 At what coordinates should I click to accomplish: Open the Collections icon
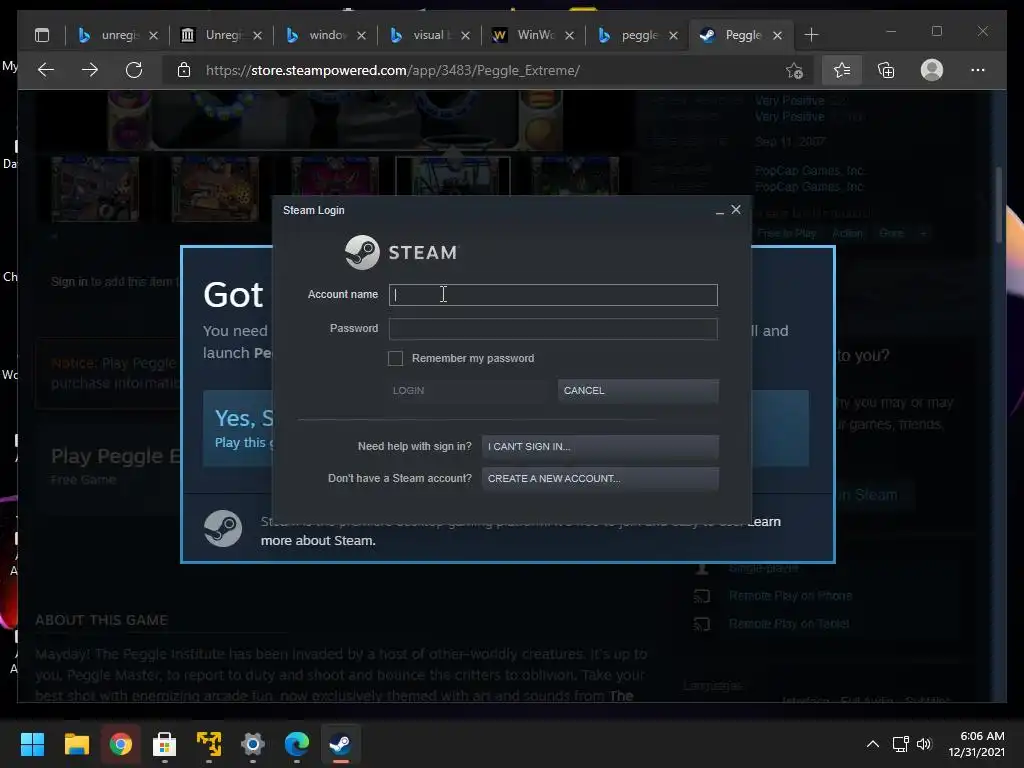[886, 70]
